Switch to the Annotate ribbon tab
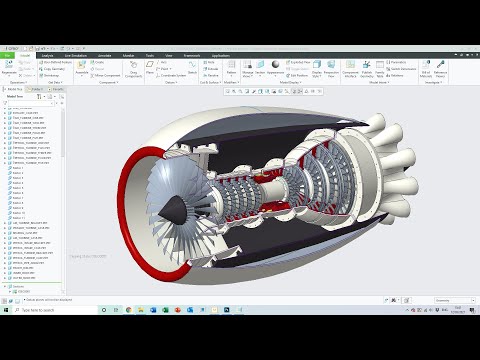Viewport: 480px width, 360px height. [105, 56]
